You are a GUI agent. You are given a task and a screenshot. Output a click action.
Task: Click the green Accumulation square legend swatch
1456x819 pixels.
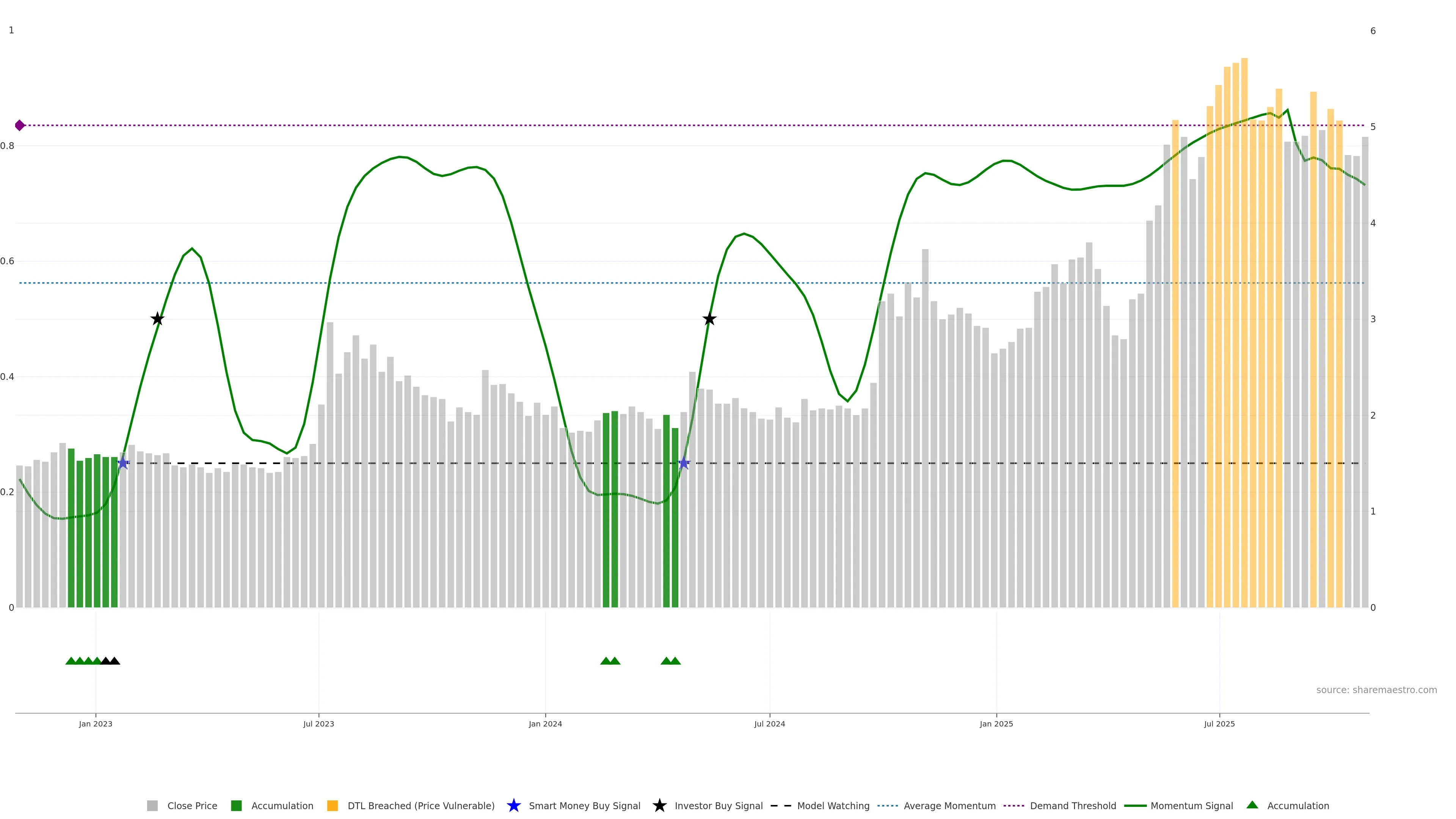click(236, 806)
